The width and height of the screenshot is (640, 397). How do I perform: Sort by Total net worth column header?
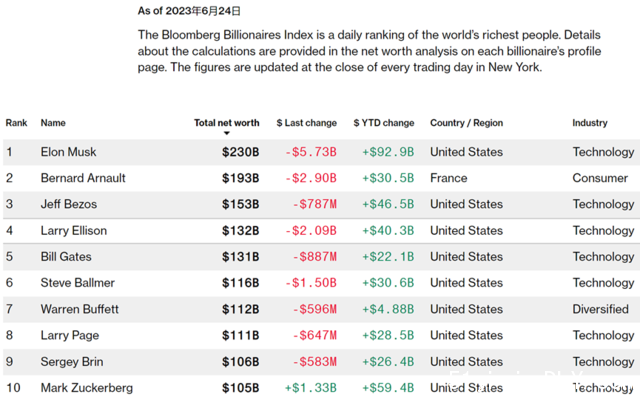coord(227,123)
